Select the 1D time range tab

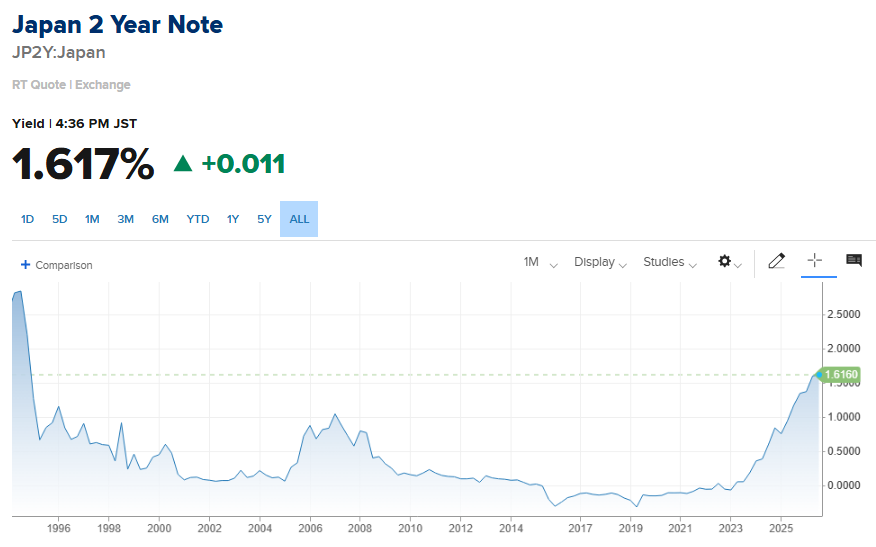click(27, 219)
